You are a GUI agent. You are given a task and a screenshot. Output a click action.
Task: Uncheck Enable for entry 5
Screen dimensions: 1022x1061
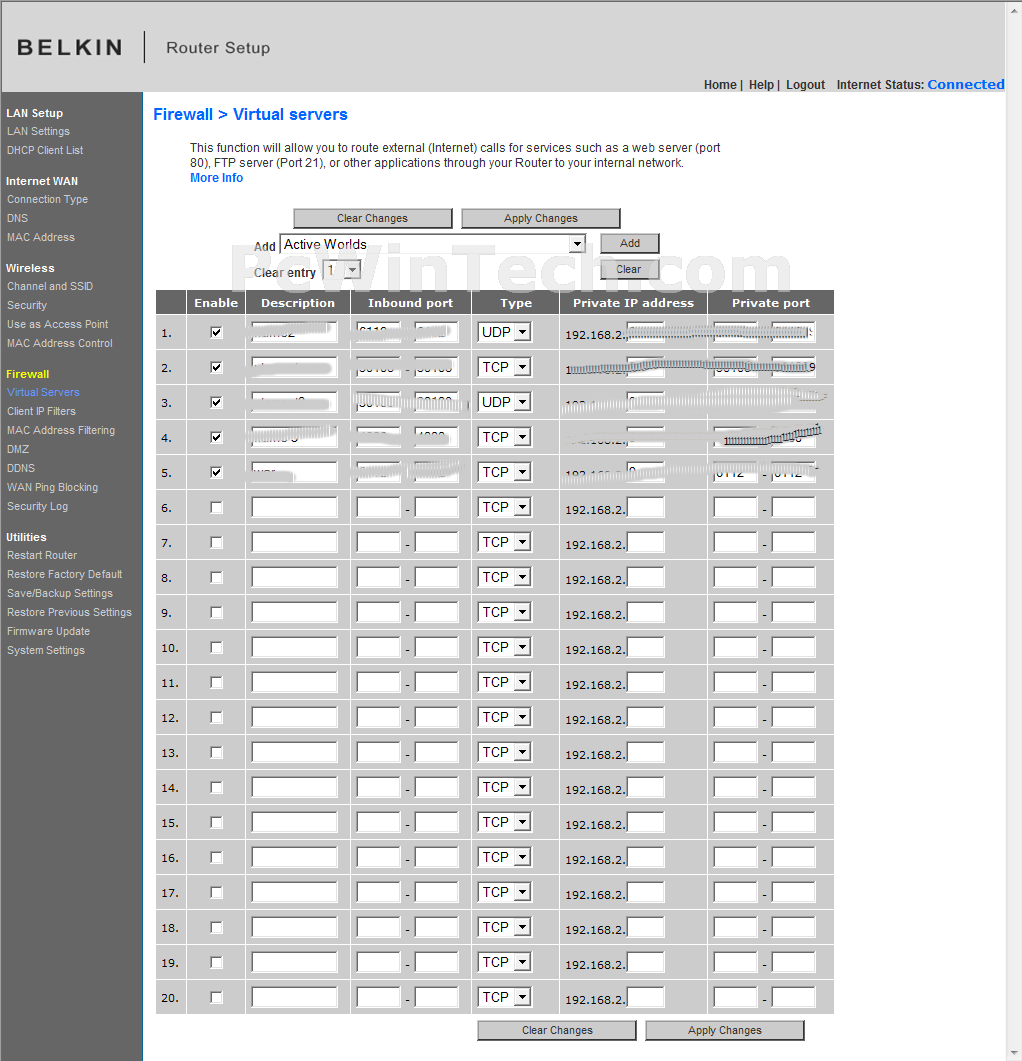pyautogui.click(x=216, y=472)
